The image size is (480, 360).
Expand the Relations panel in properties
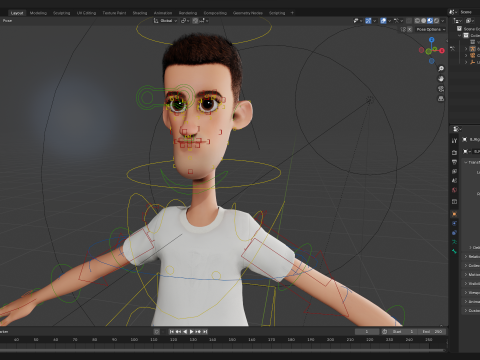(466, 256)
